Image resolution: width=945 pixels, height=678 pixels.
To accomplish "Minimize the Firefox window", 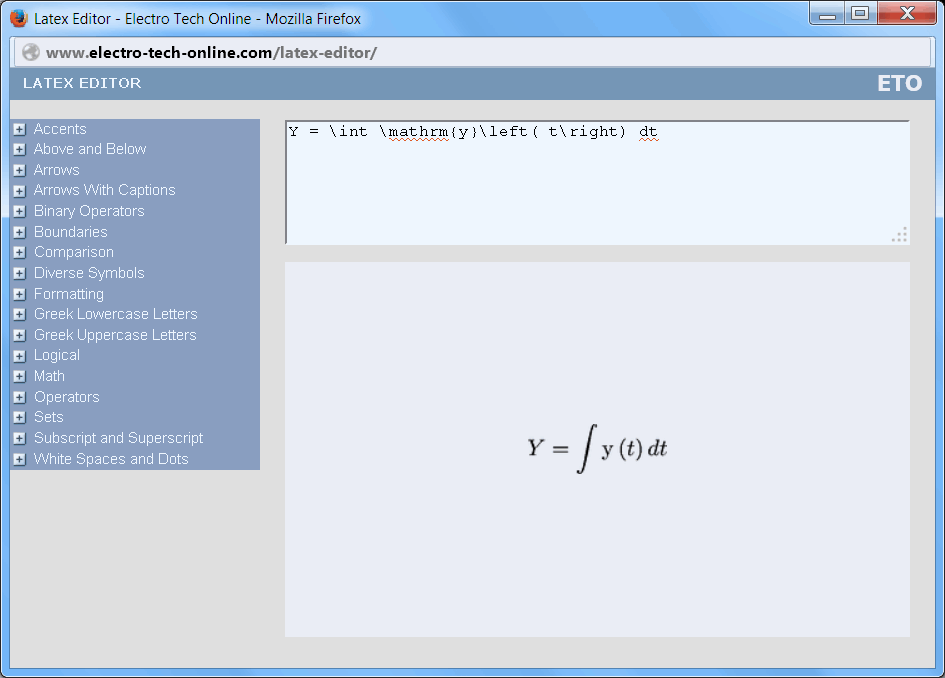I will [x=827, y=14].
